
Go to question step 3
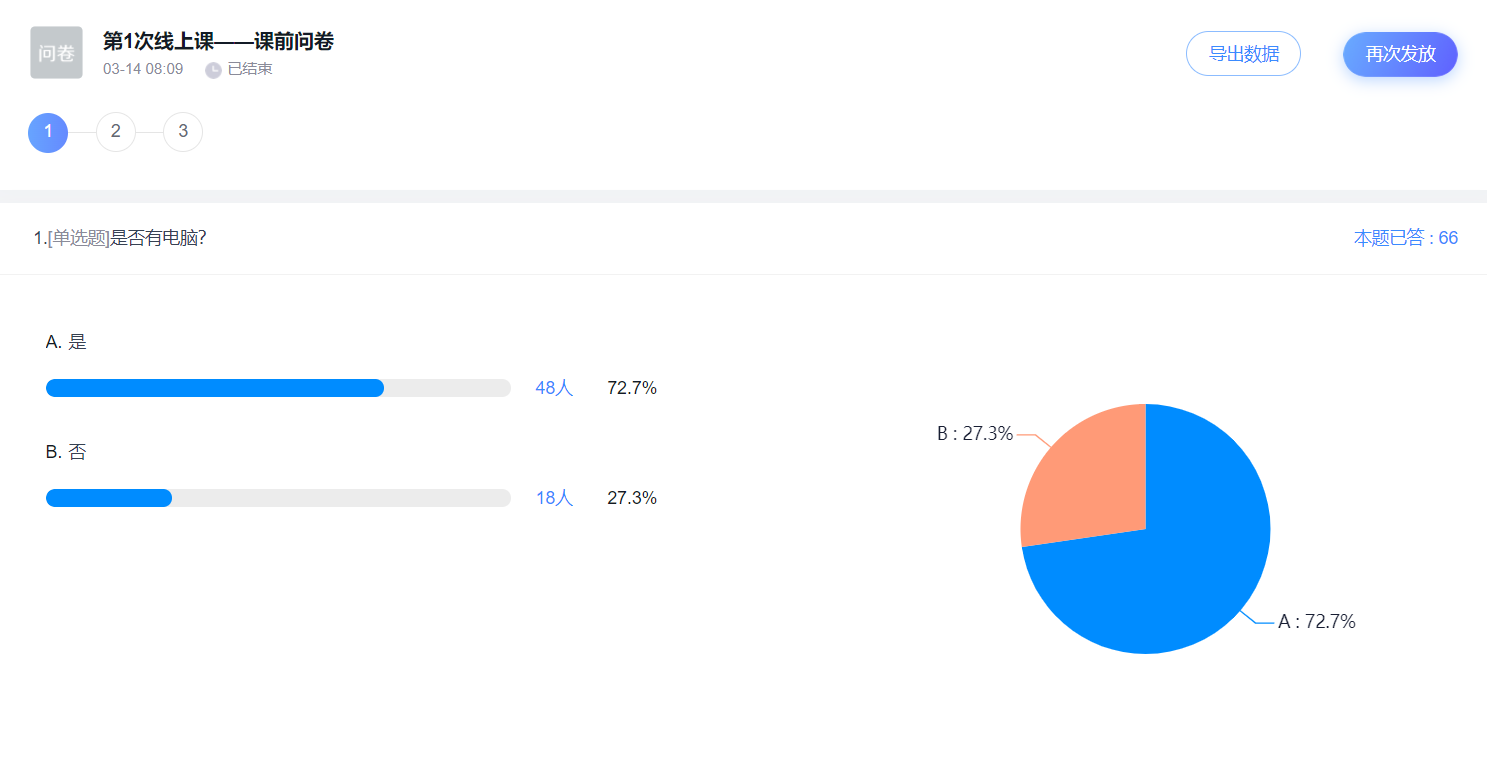183,132
